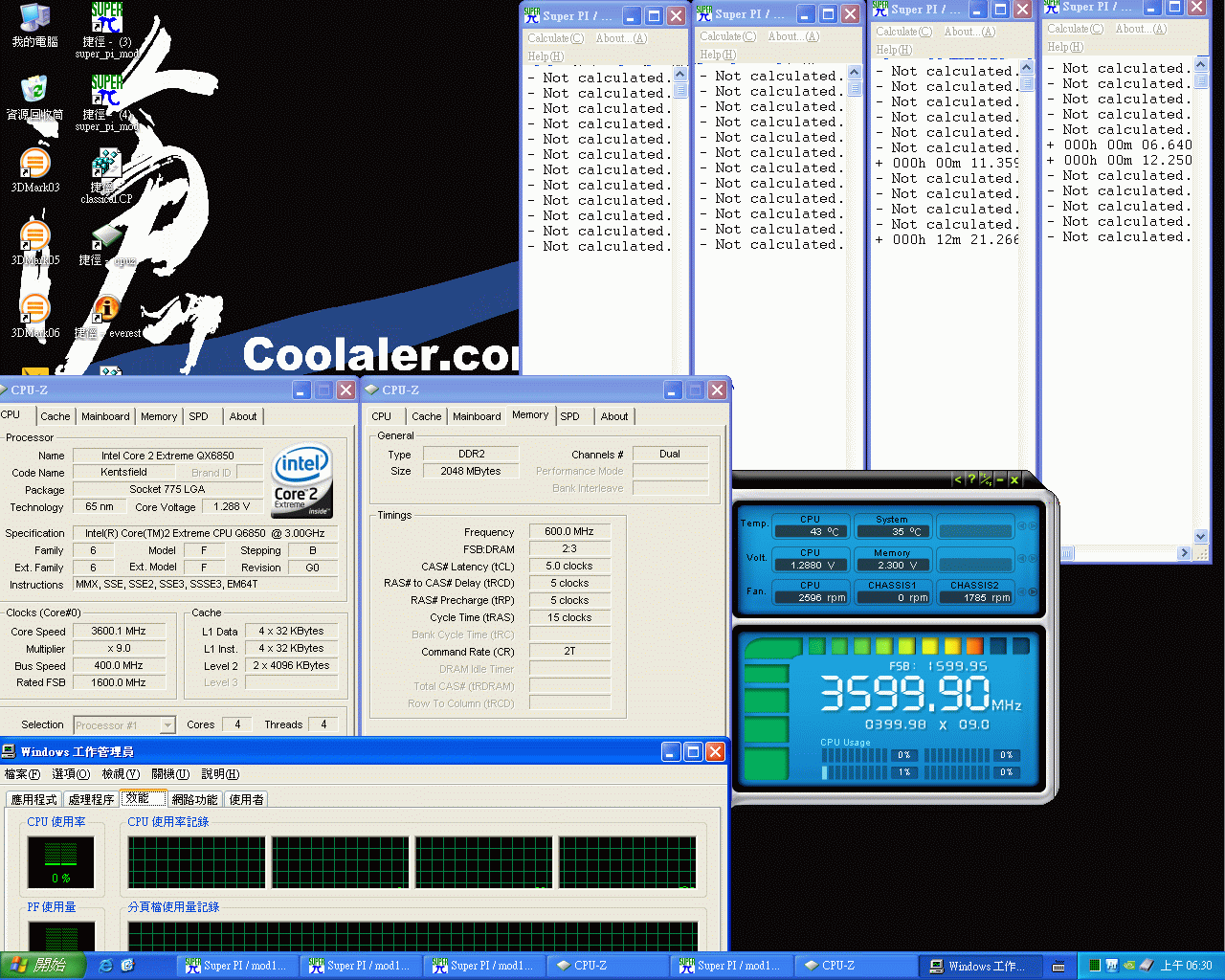The image size is (1225, 980).
Task: Click scroll-up arrow in the leftmost Super PI window
Action: coord(680,75)
